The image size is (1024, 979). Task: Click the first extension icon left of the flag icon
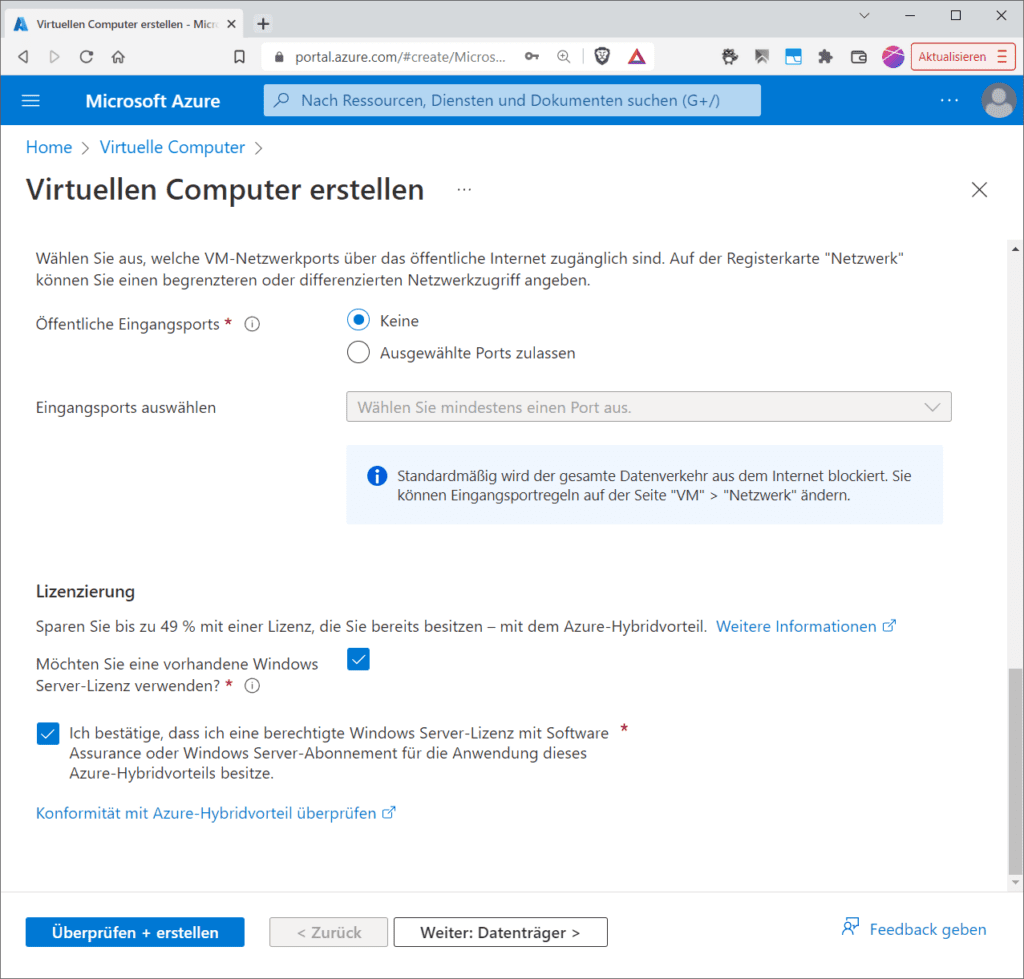(729, 57)
